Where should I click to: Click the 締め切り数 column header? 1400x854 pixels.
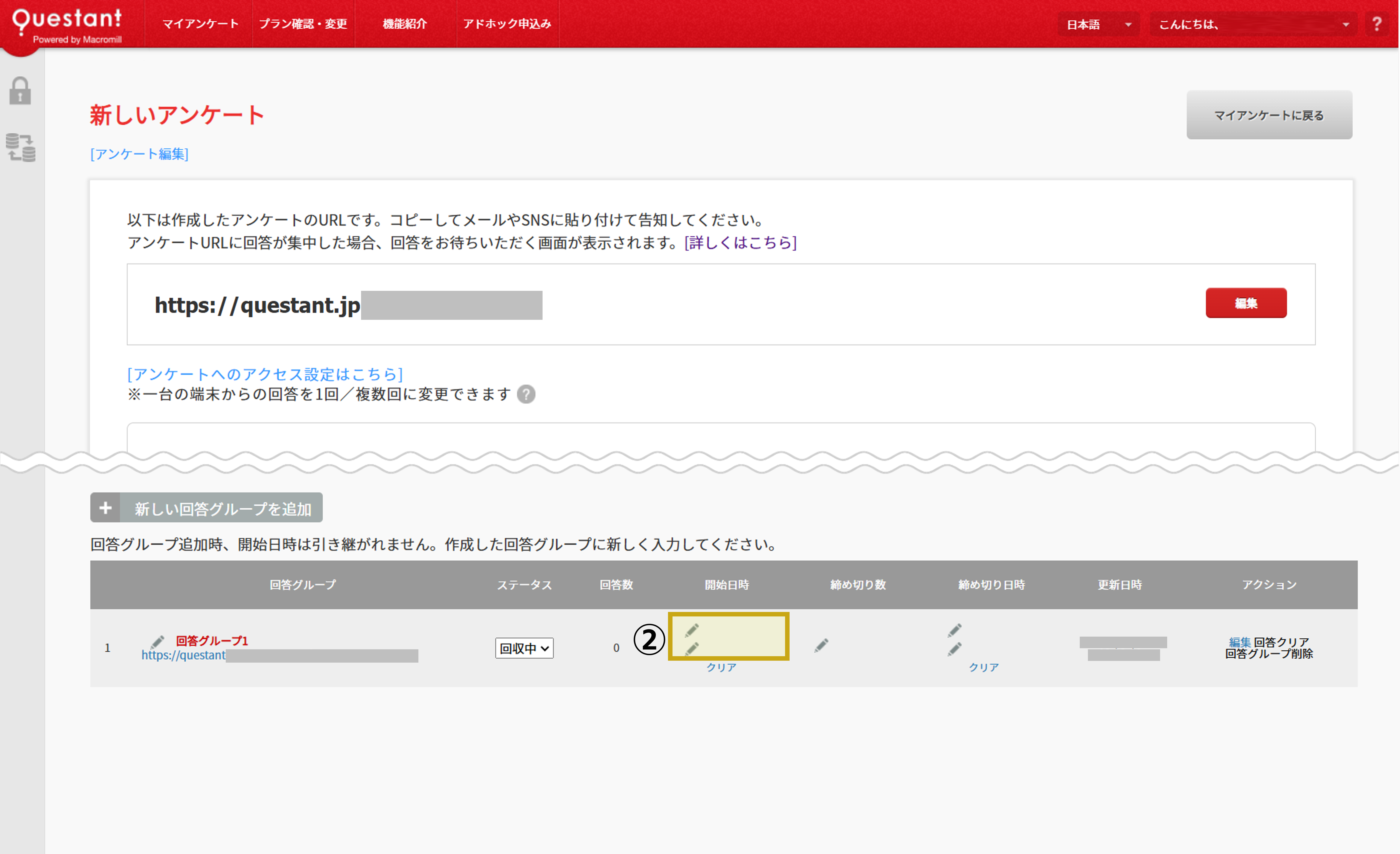[858, 585]
